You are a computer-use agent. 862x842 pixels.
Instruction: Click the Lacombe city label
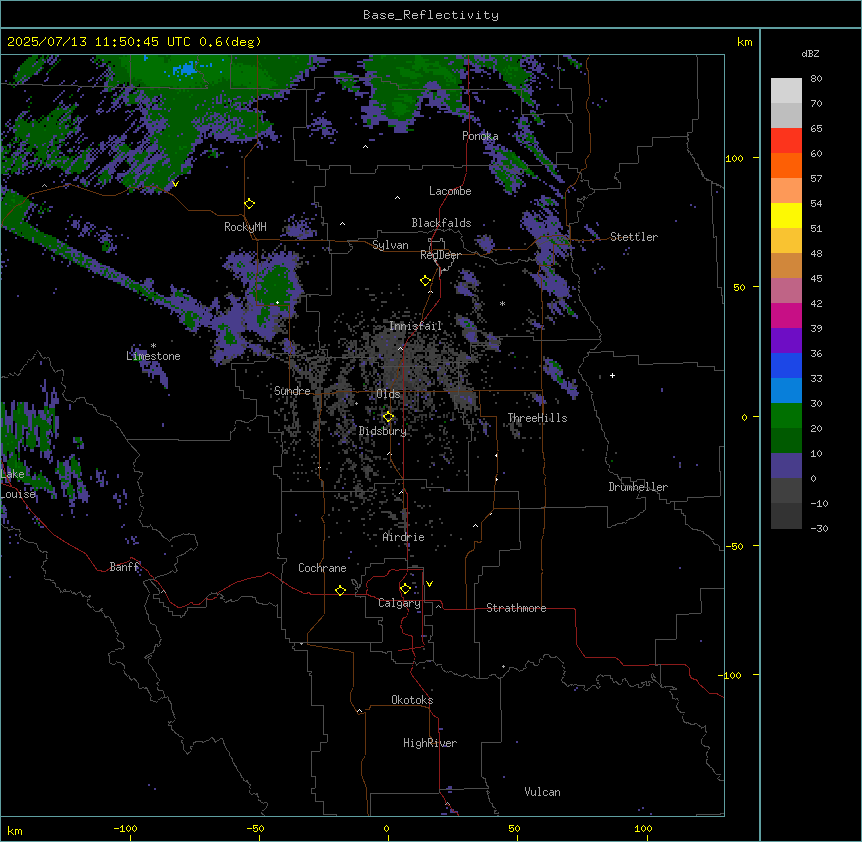tap(450, 191)
